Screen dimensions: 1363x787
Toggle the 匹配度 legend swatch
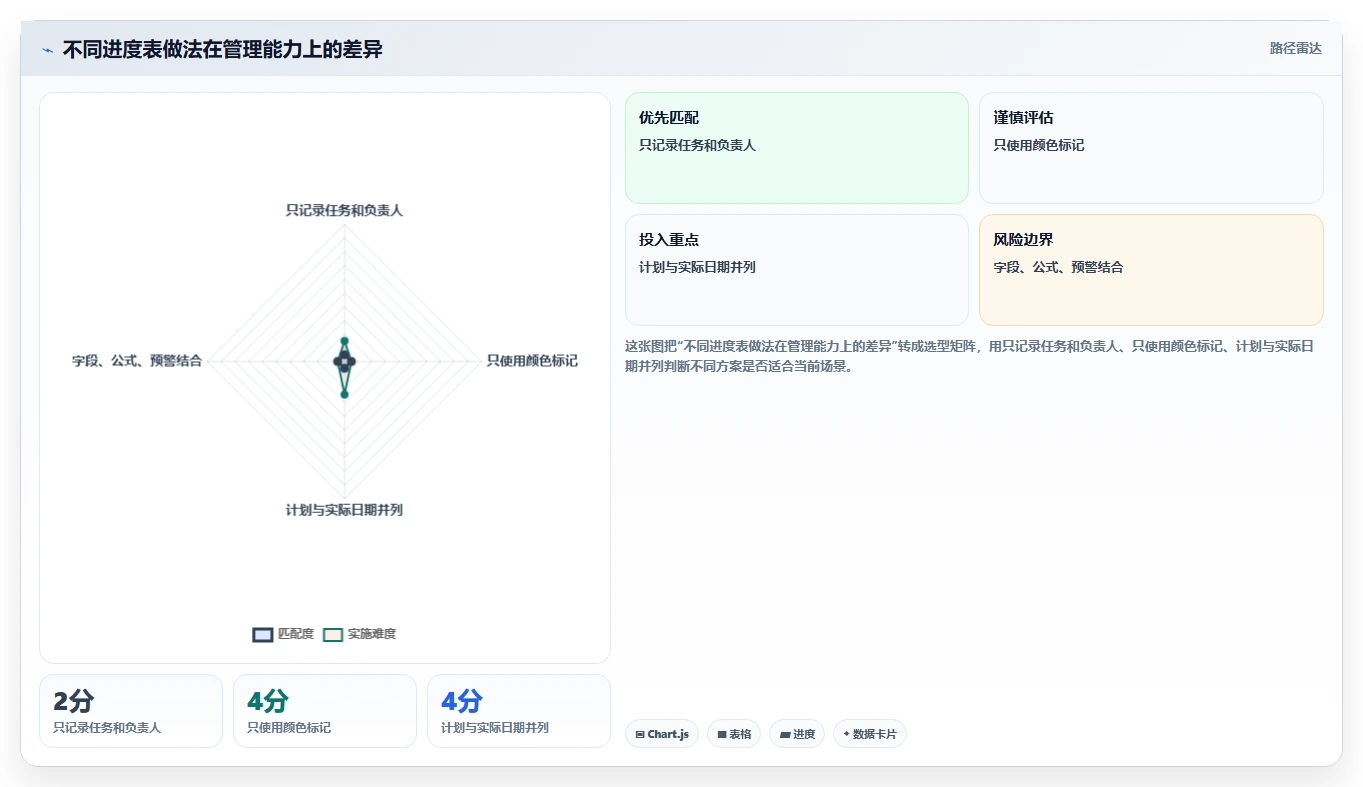263,635
